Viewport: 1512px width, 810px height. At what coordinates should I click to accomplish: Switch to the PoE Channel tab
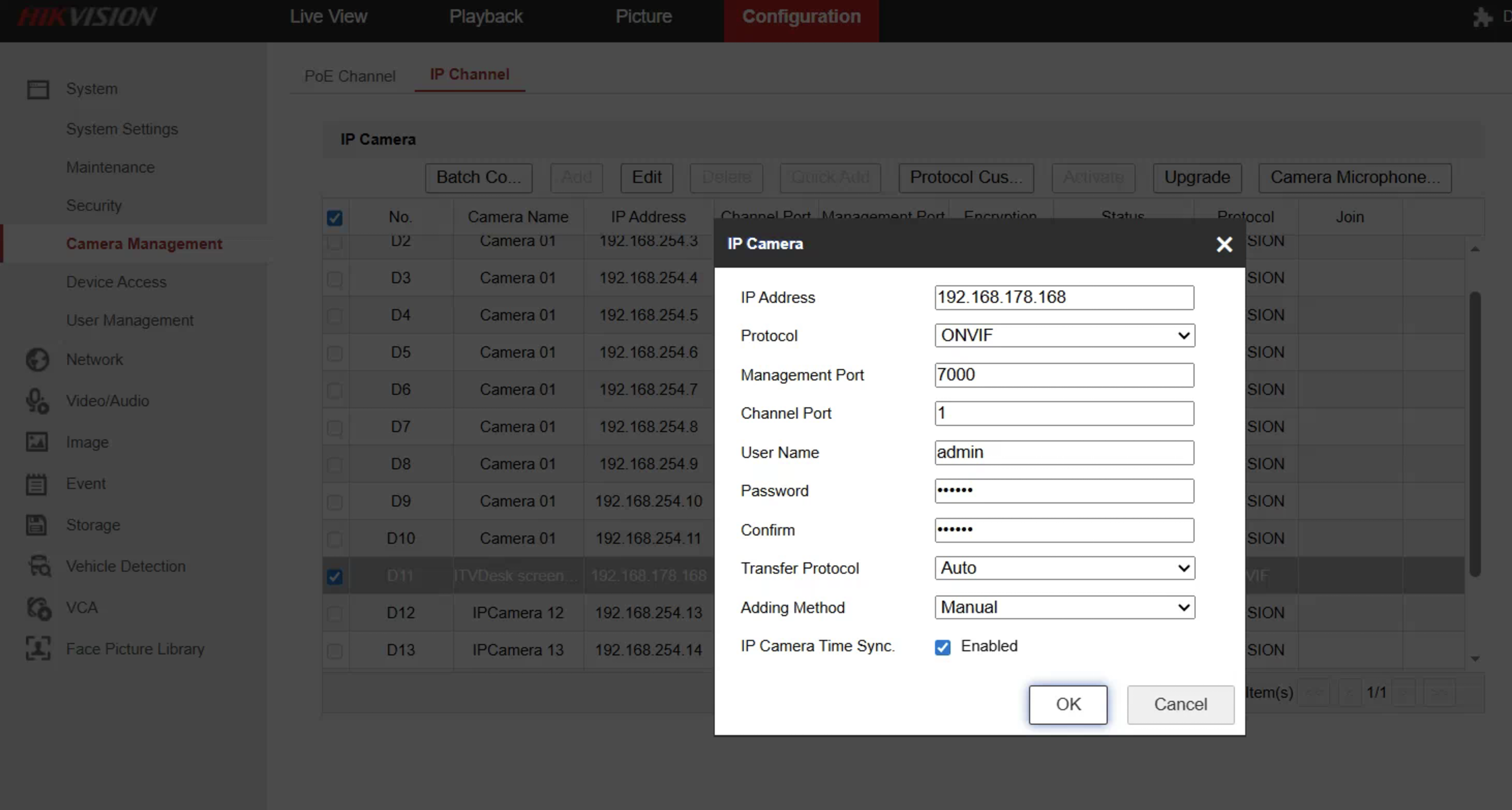click(350, 76)
